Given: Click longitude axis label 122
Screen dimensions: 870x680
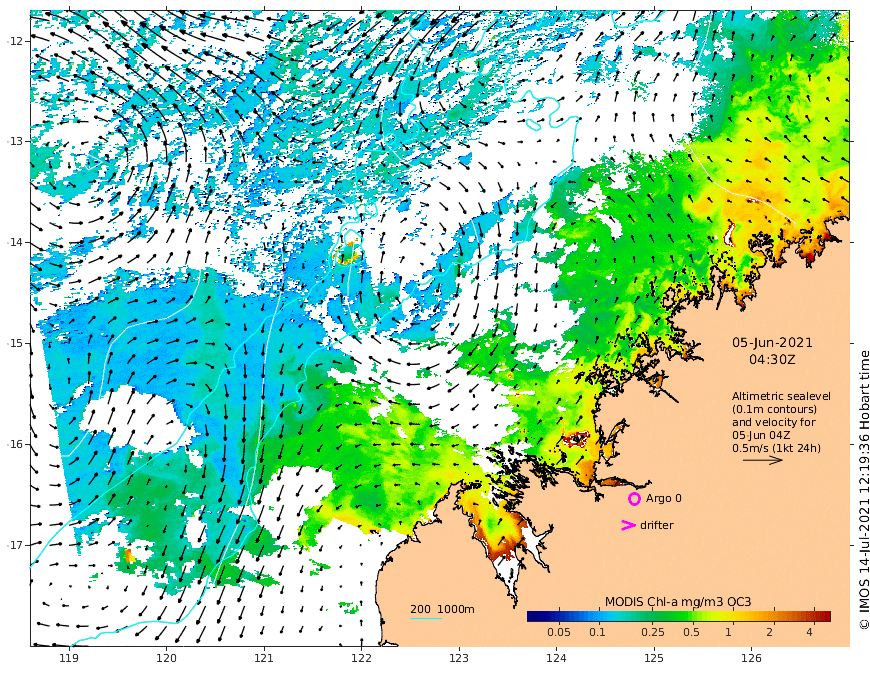Looking at the screenshot, I should tap(361, 658).
